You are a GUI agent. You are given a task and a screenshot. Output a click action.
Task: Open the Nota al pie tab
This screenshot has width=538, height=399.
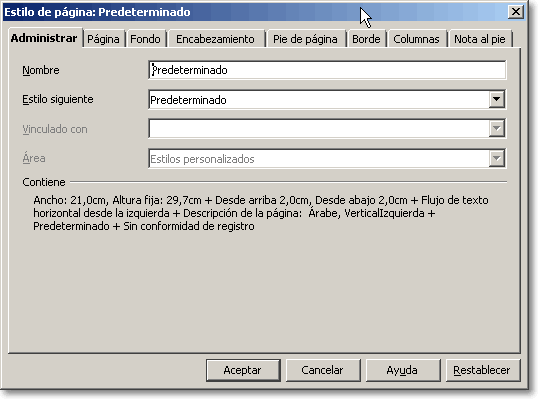click(480, 39)
